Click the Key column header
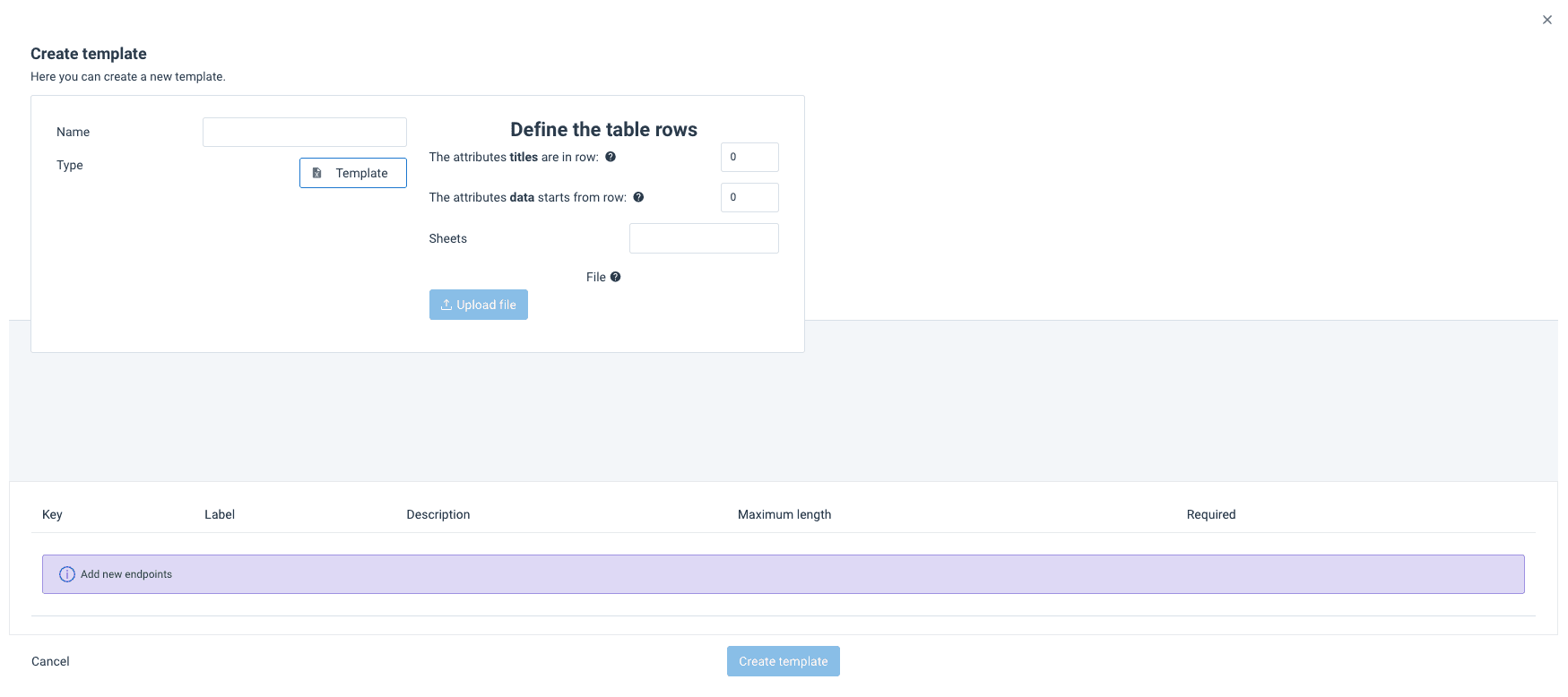 coord(52,514)
